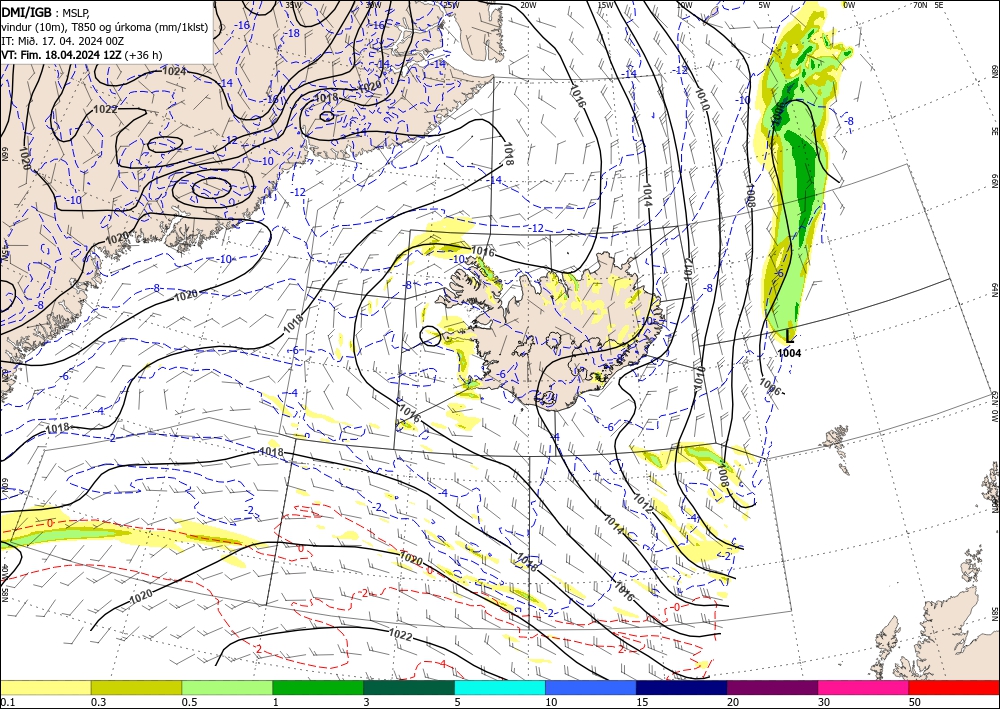Image resolution: width=1000 pixels, height=709 pixels.
Task: Click the '15' legend scale value
Action: 642,702
